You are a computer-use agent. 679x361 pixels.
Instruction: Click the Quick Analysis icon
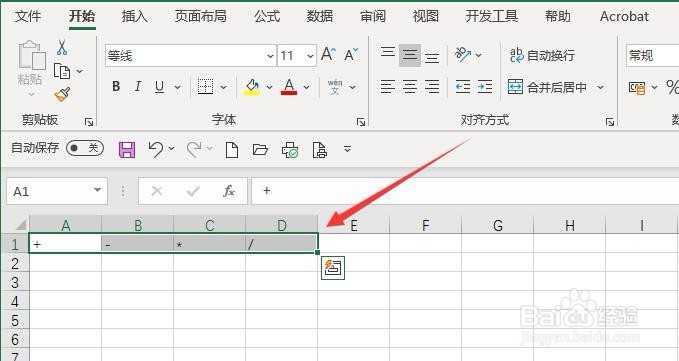pos(333,268)
